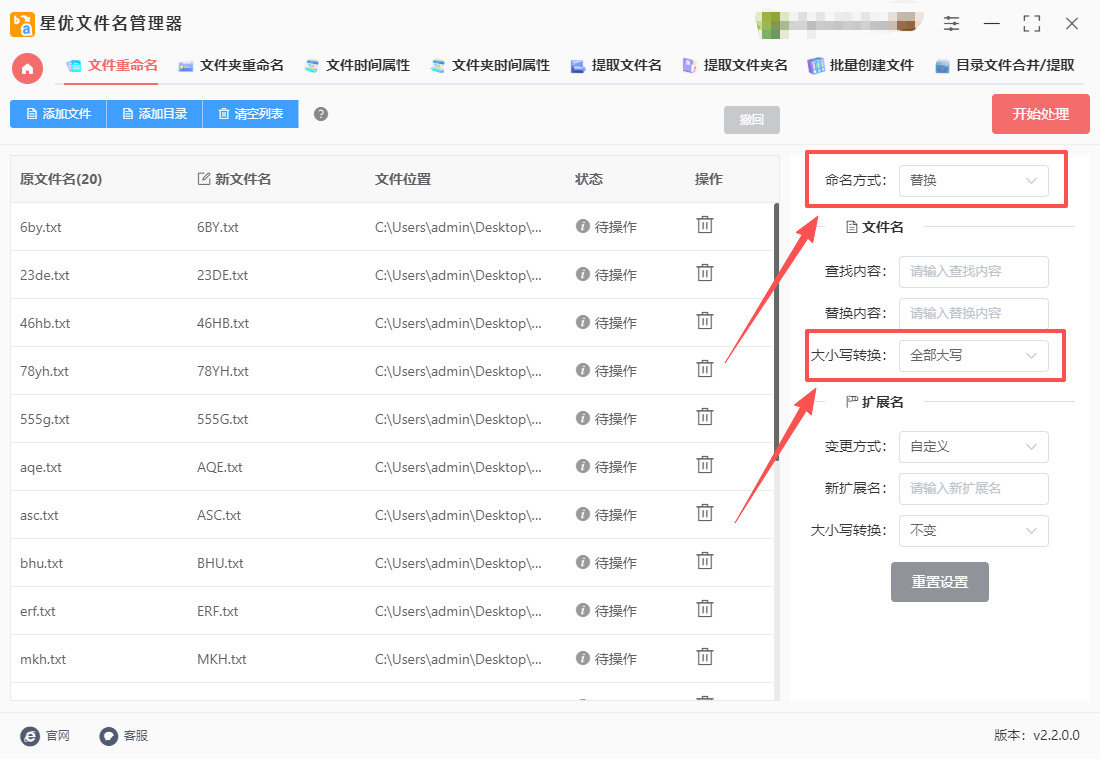This screenshot has height=760, width=1100.
Task: Switch to the 文件夹重命名 tab
Action: pyautogui.click(x=231, y=65)
